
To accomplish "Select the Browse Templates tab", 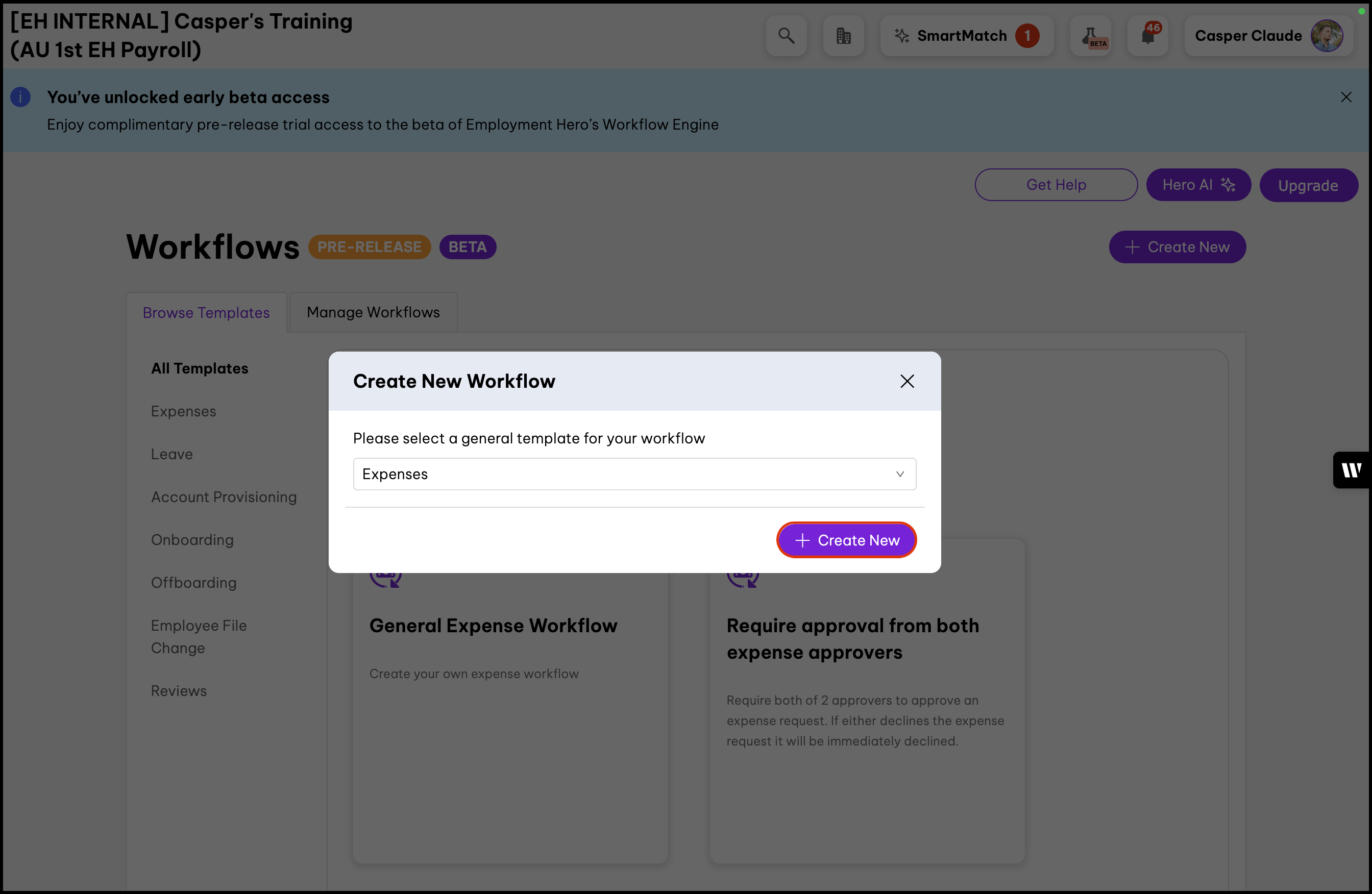I will 206,312.
